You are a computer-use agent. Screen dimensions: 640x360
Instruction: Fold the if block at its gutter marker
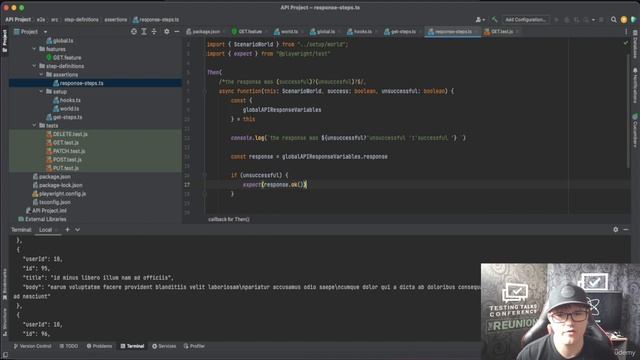point(204,175)
